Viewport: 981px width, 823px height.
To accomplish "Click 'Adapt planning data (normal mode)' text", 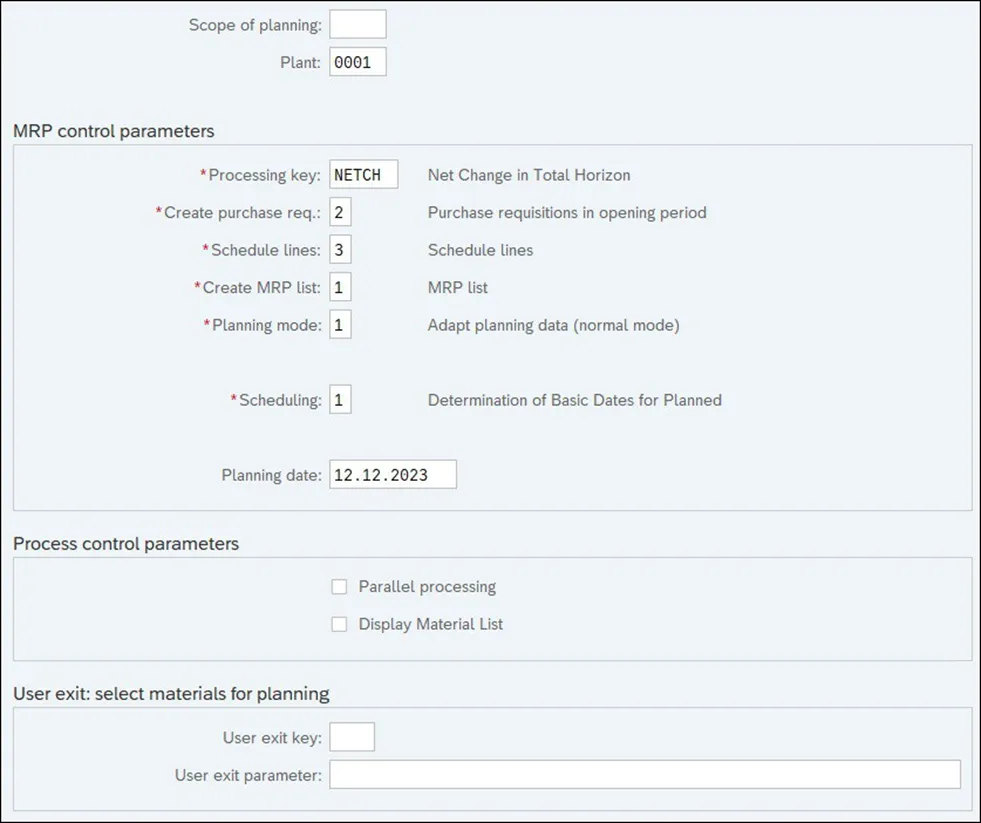I will pos(553,325).
